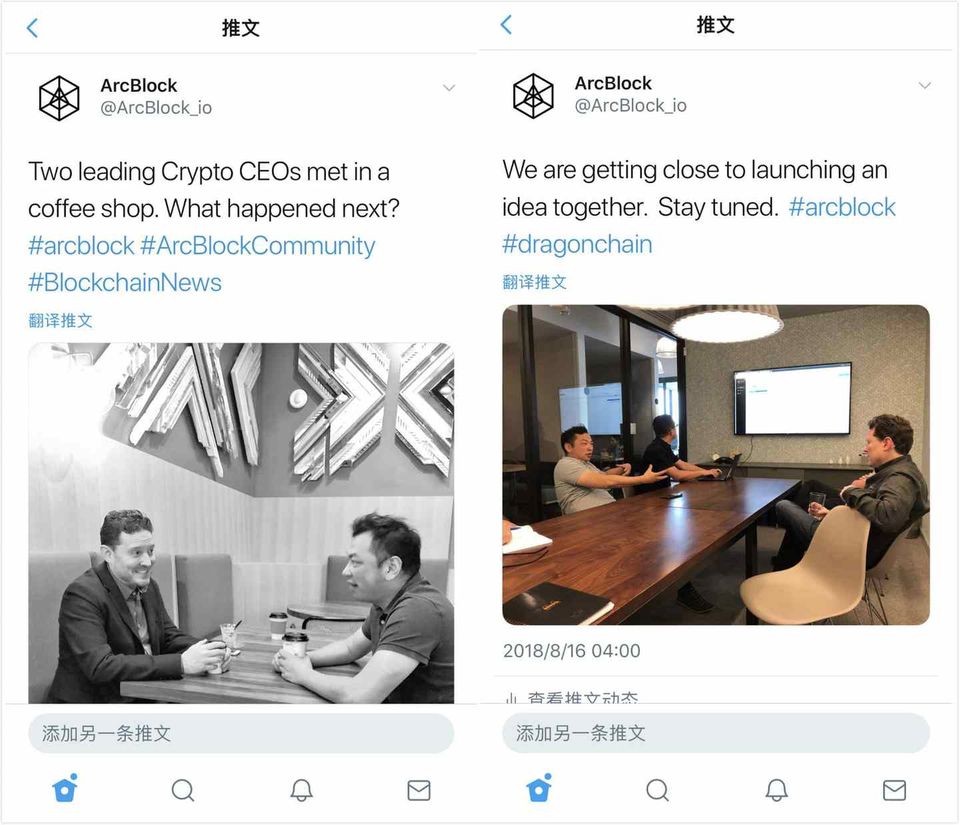The width and height of the screenshot is (960, 825).
Task: Open ArcBlock profile logo in left tweet
Action: [59, 98]
